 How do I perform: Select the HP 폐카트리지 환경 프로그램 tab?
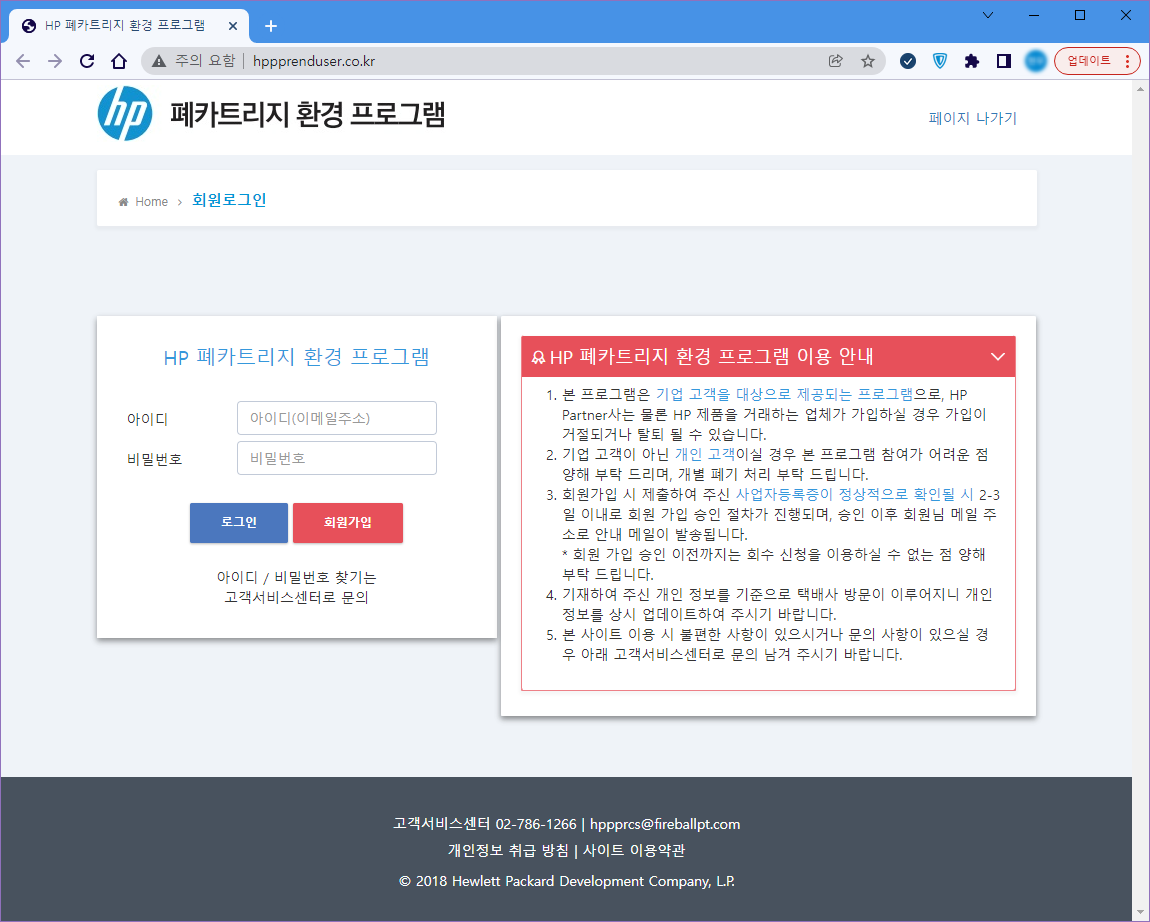tap(129, 26)
